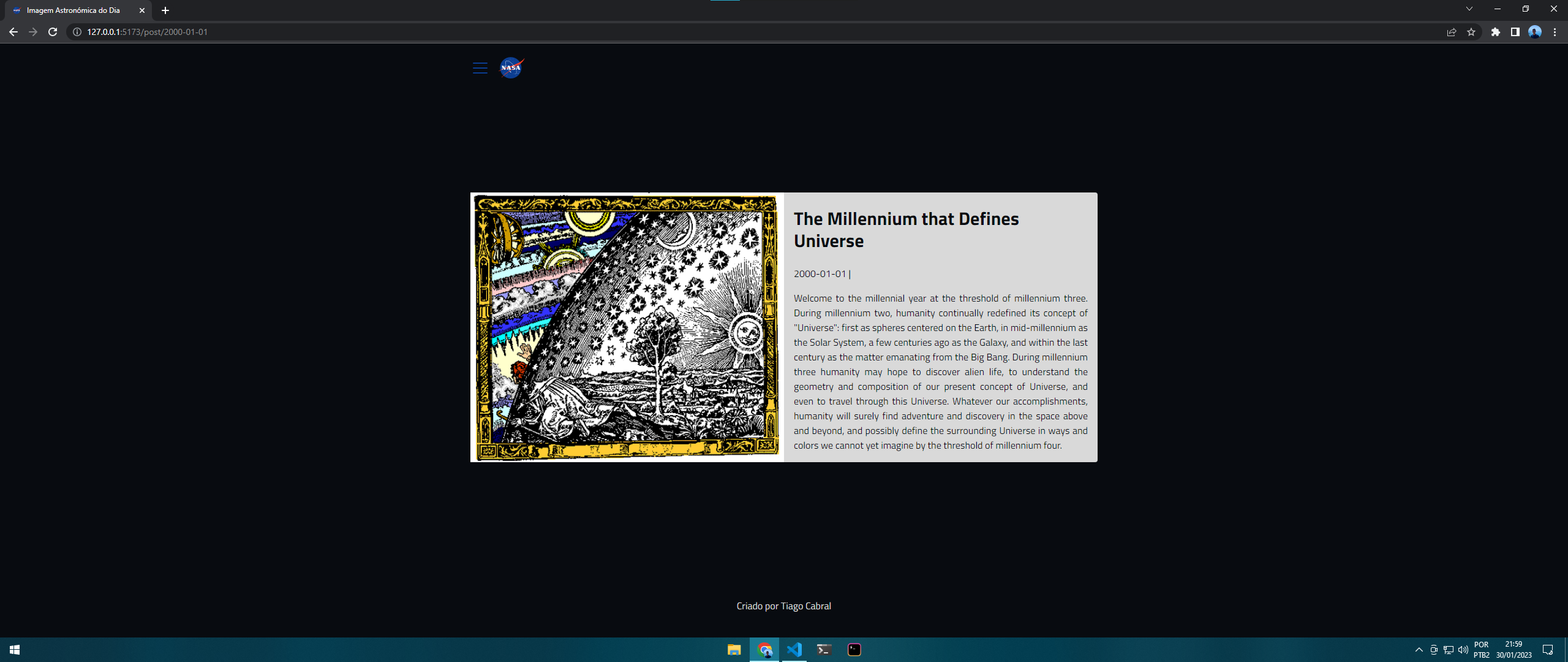
Task: Toggle the bookmark star for this page
Action: pyautogui.click(x=1471, y=32)
